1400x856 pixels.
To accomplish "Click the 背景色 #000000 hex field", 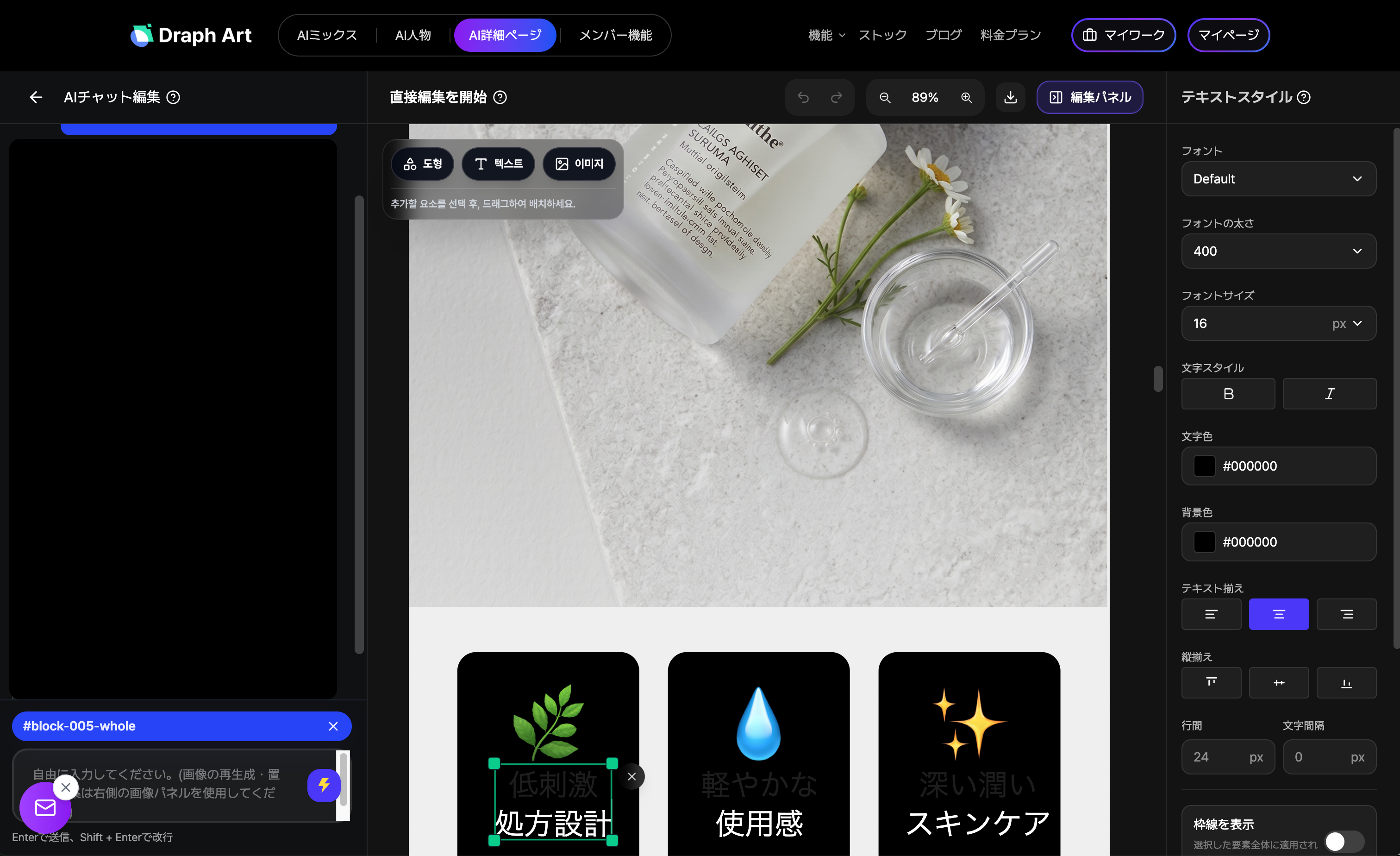I will click(x=1278, y=542).
